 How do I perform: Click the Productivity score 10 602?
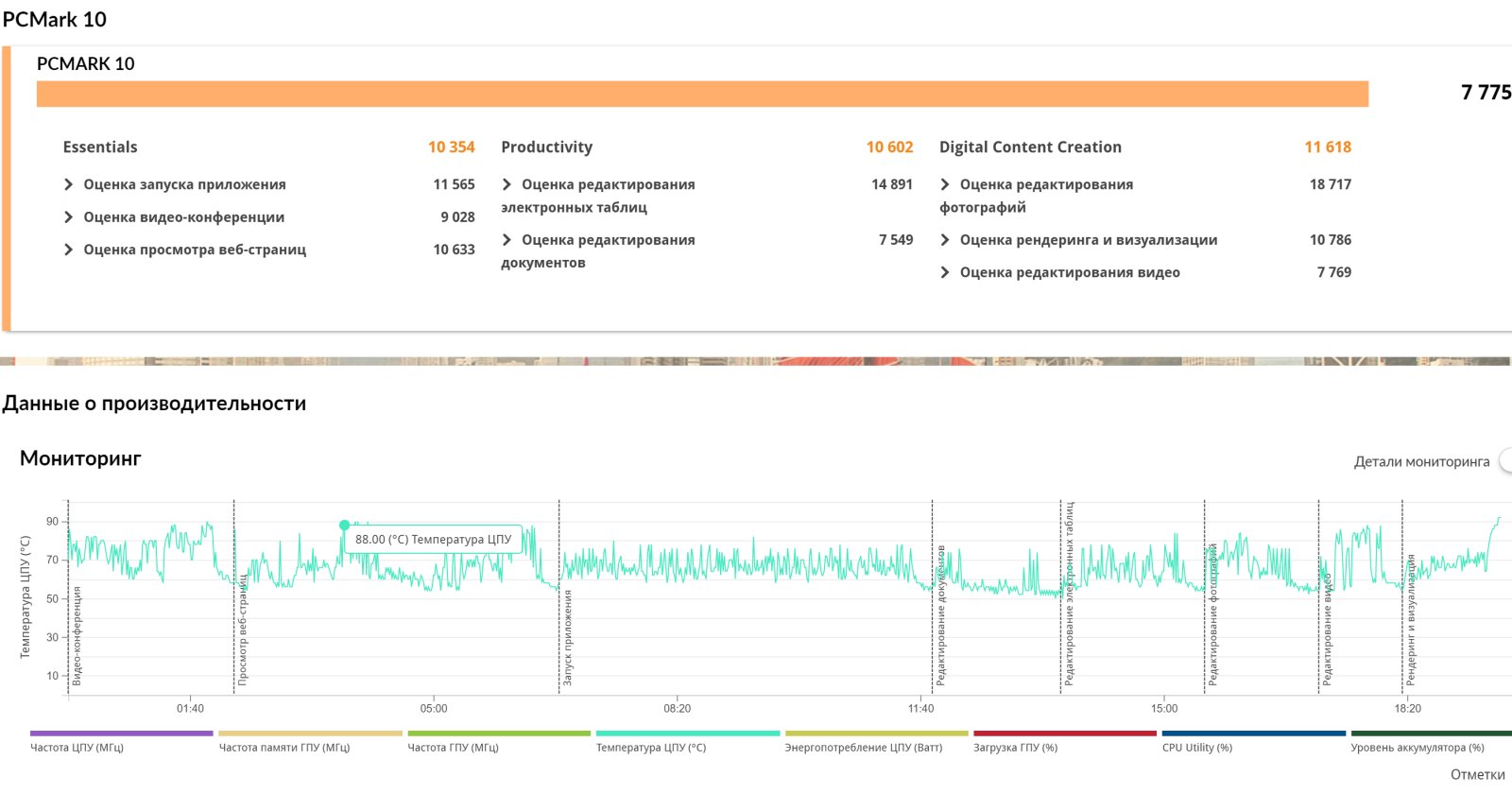pos(890,147)
